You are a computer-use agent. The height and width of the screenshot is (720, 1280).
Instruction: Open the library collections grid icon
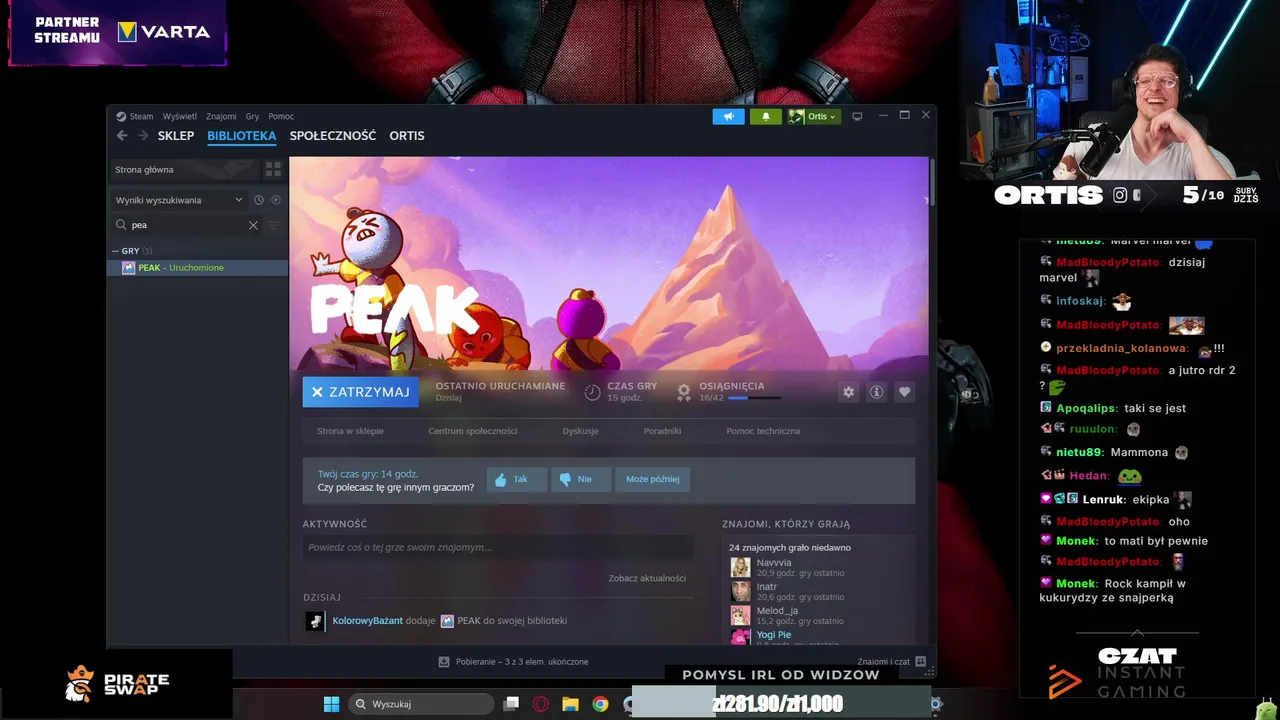pyautogui.click(x=273, y=169)
